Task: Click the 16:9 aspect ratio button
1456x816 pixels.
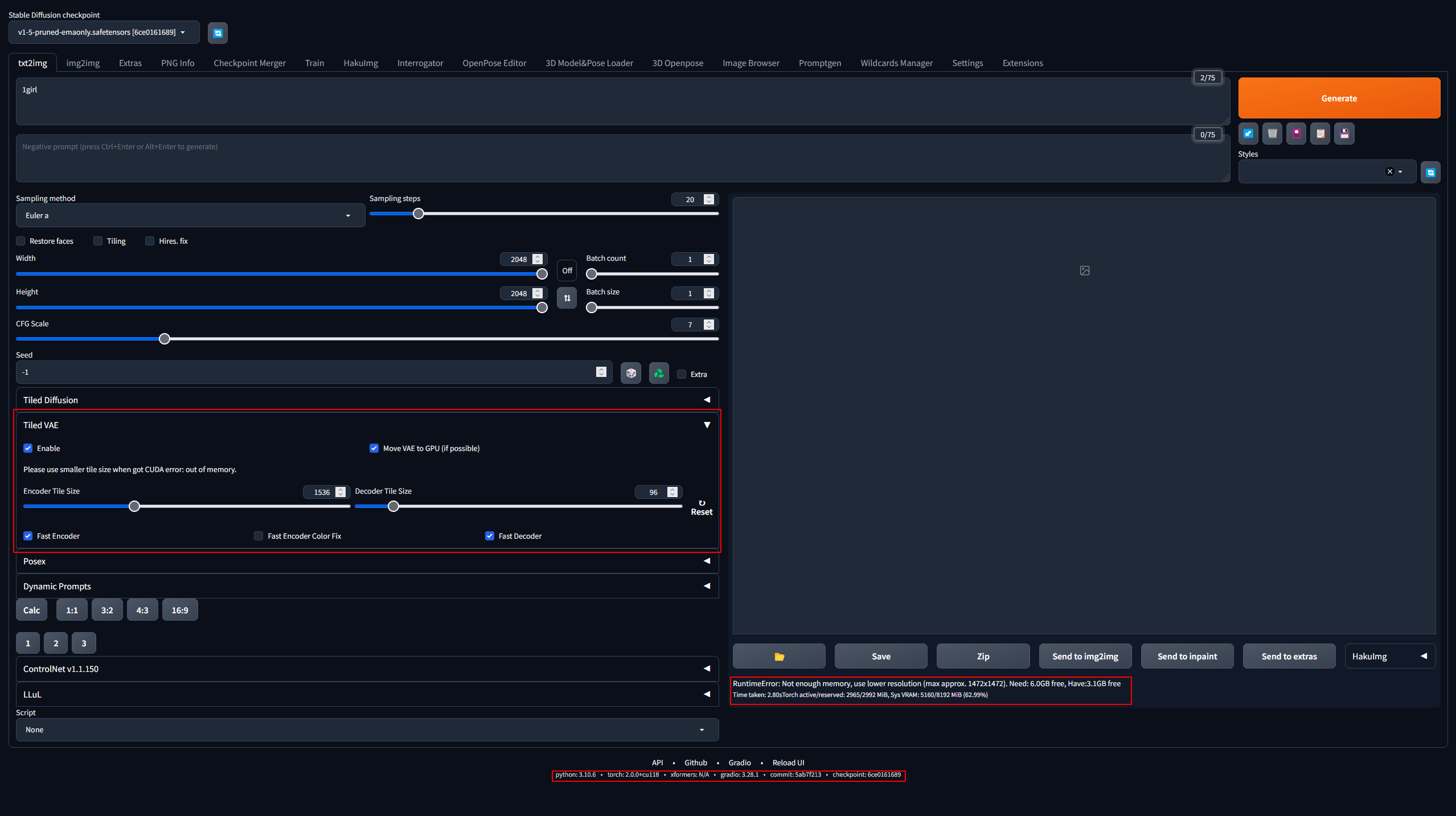Action: click(x=180, y=610)
